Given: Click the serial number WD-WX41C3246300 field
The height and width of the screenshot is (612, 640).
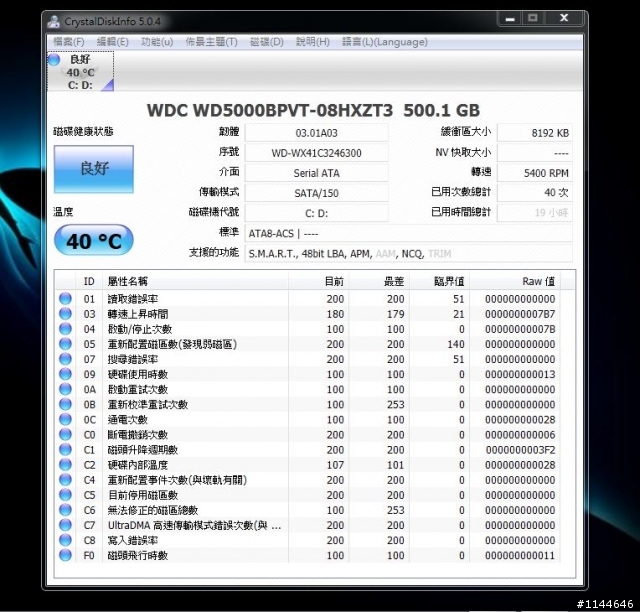Looking at the screenshot, I should pos(316,153).
